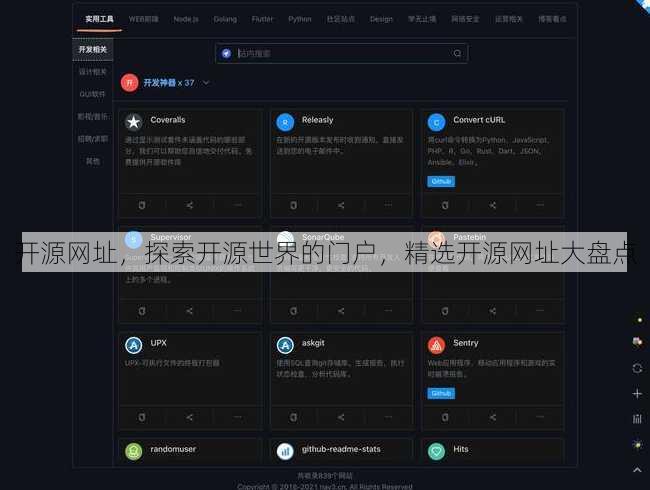Viewport: 650px width, 490px height.
Task: Click the UPX logo icon
Action: [133, 345]
